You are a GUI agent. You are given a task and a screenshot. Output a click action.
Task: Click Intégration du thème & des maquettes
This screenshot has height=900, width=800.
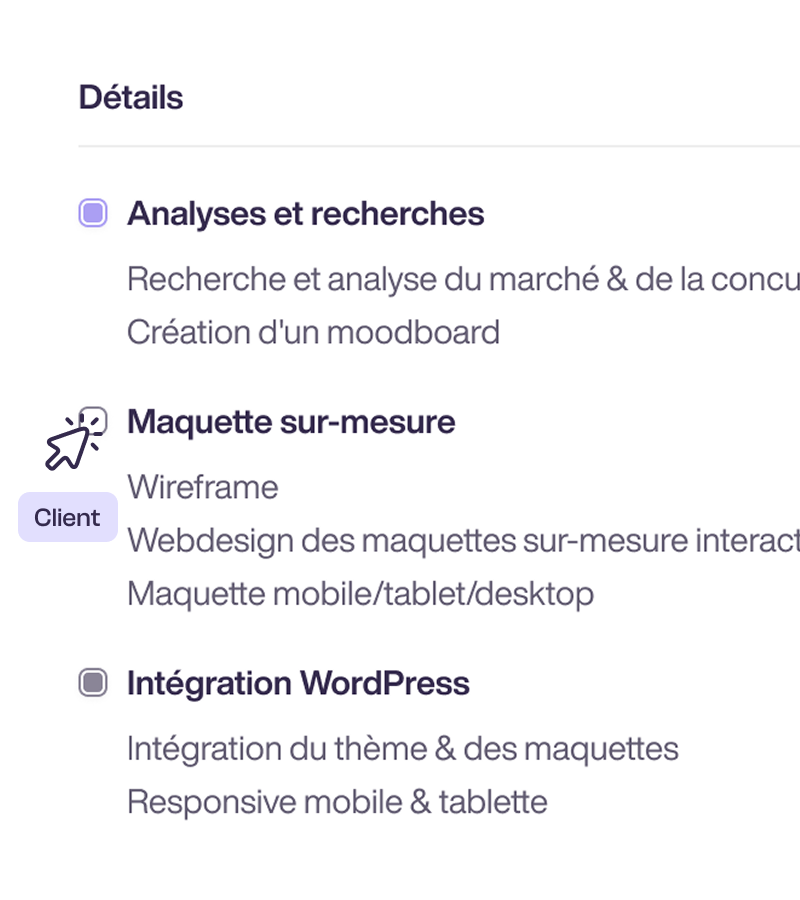tap(403, 749)
